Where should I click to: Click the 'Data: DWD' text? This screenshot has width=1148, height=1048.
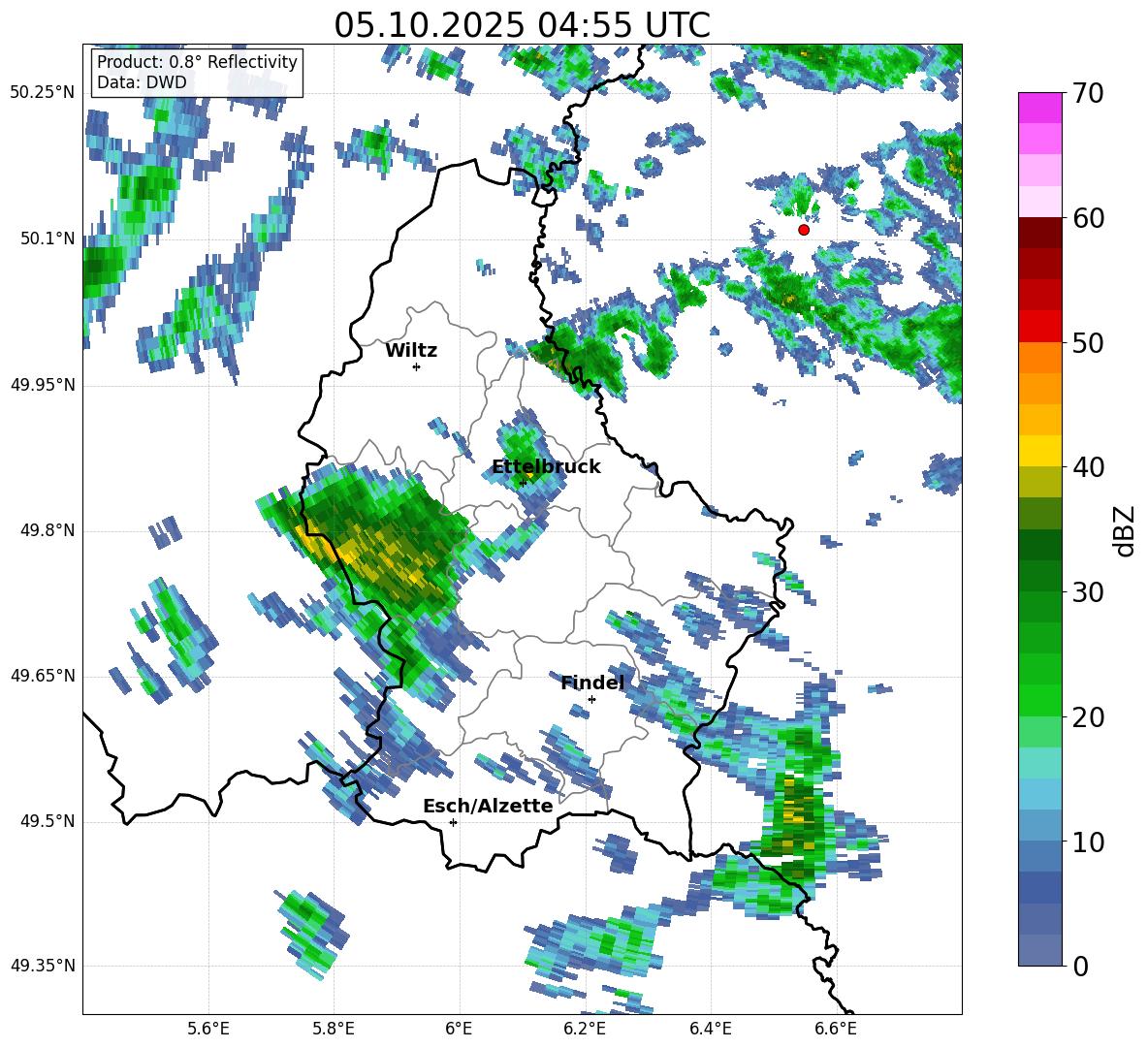click(x=142, y=82)
